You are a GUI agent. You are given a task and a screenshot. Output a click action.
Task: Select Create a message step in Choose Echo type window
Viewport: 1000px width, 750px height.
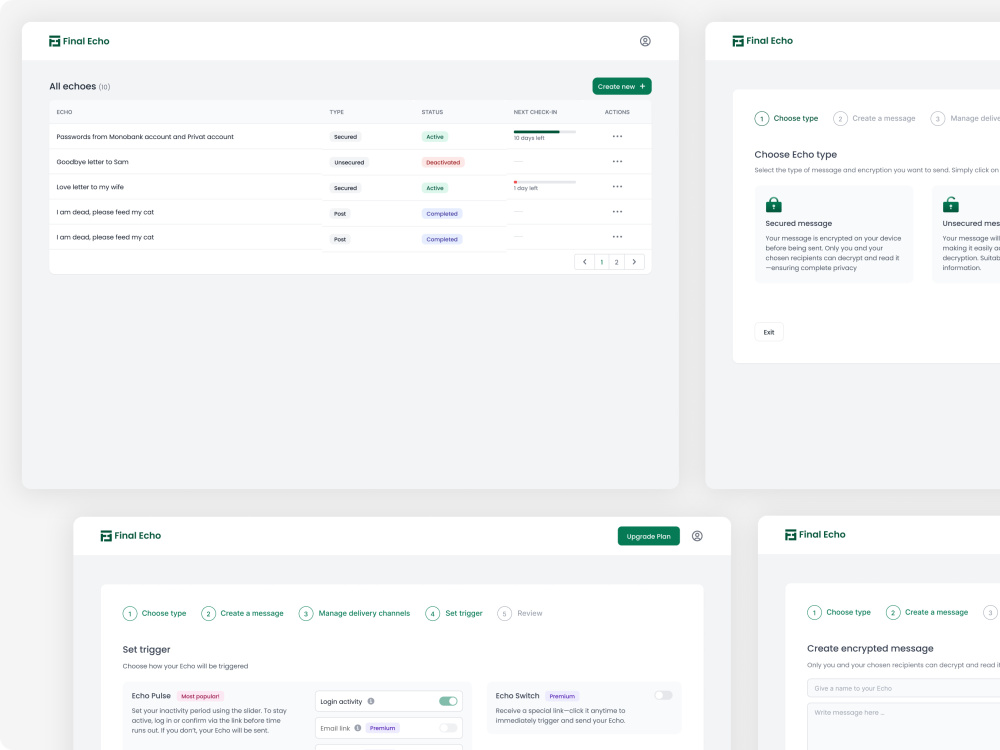coord(874,119)
